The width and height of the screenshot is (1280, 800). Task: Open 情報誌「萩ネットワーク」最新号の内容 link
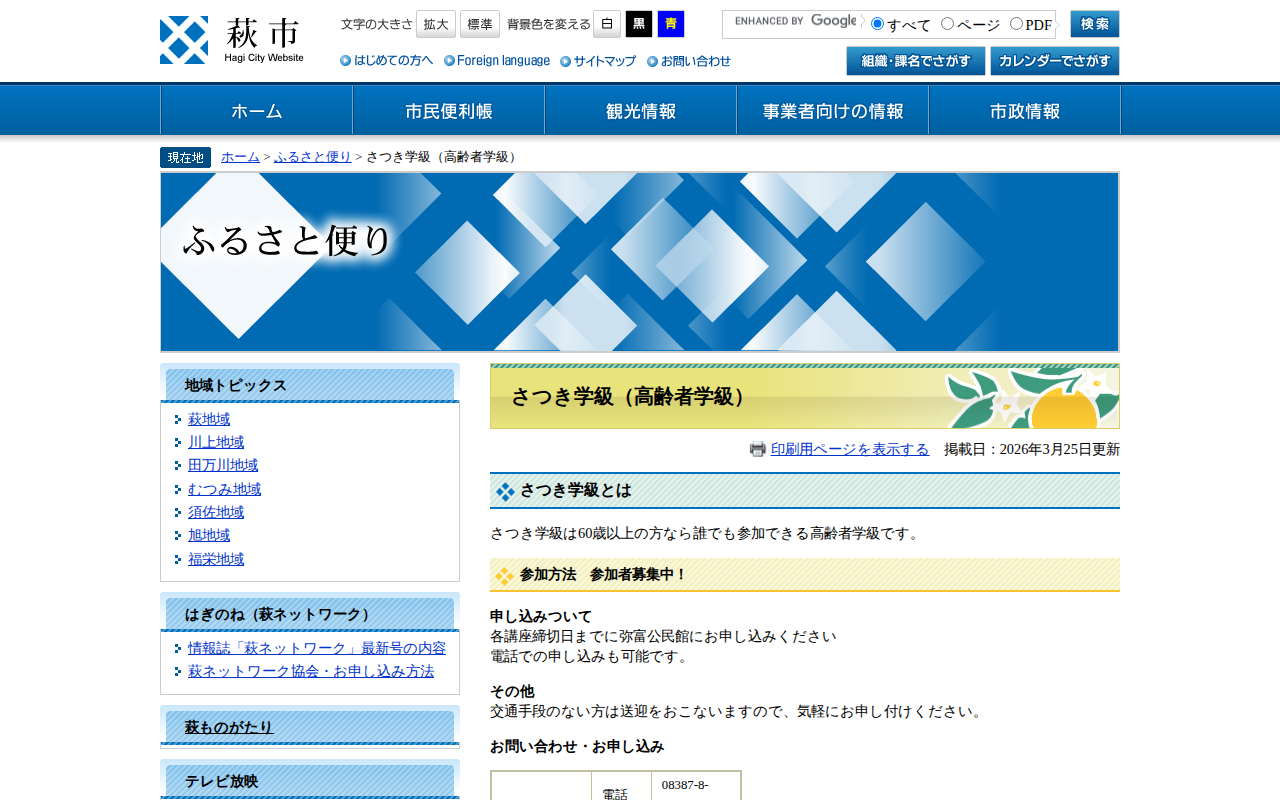coord(317,648)
